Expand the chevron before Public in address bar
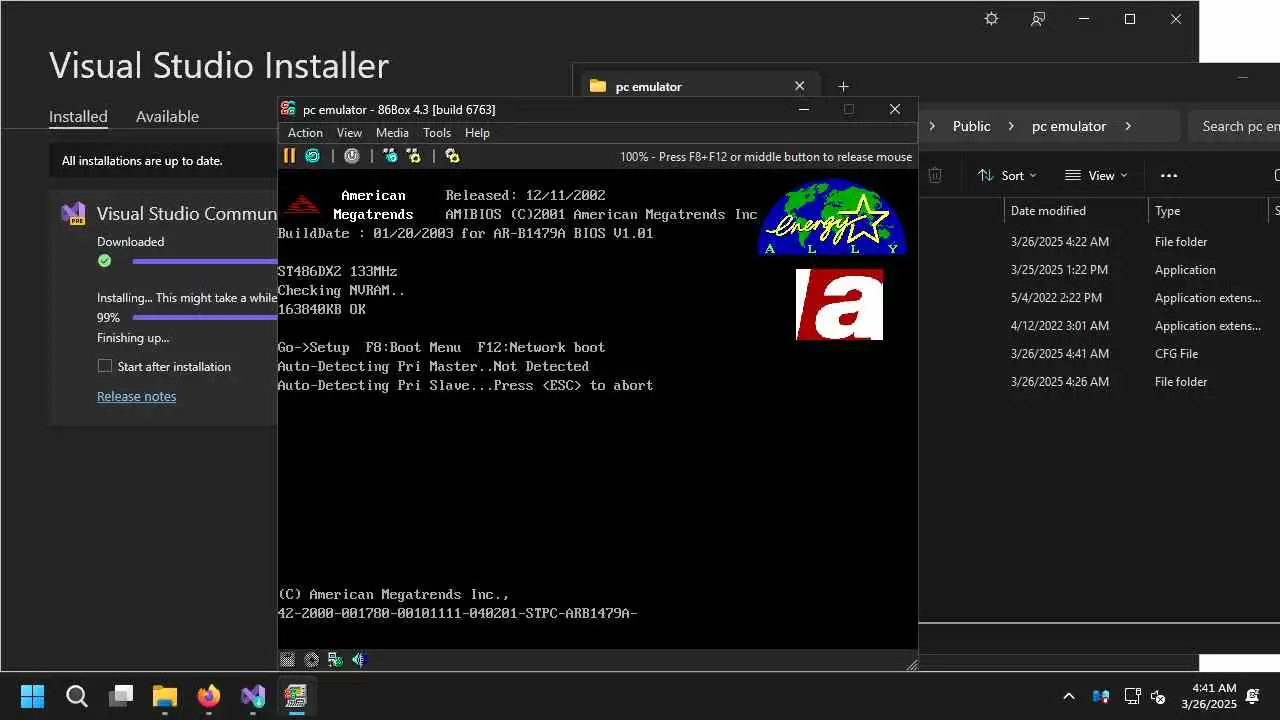Viewport: 1280px width, 720px height. click(x=932, y=126)
